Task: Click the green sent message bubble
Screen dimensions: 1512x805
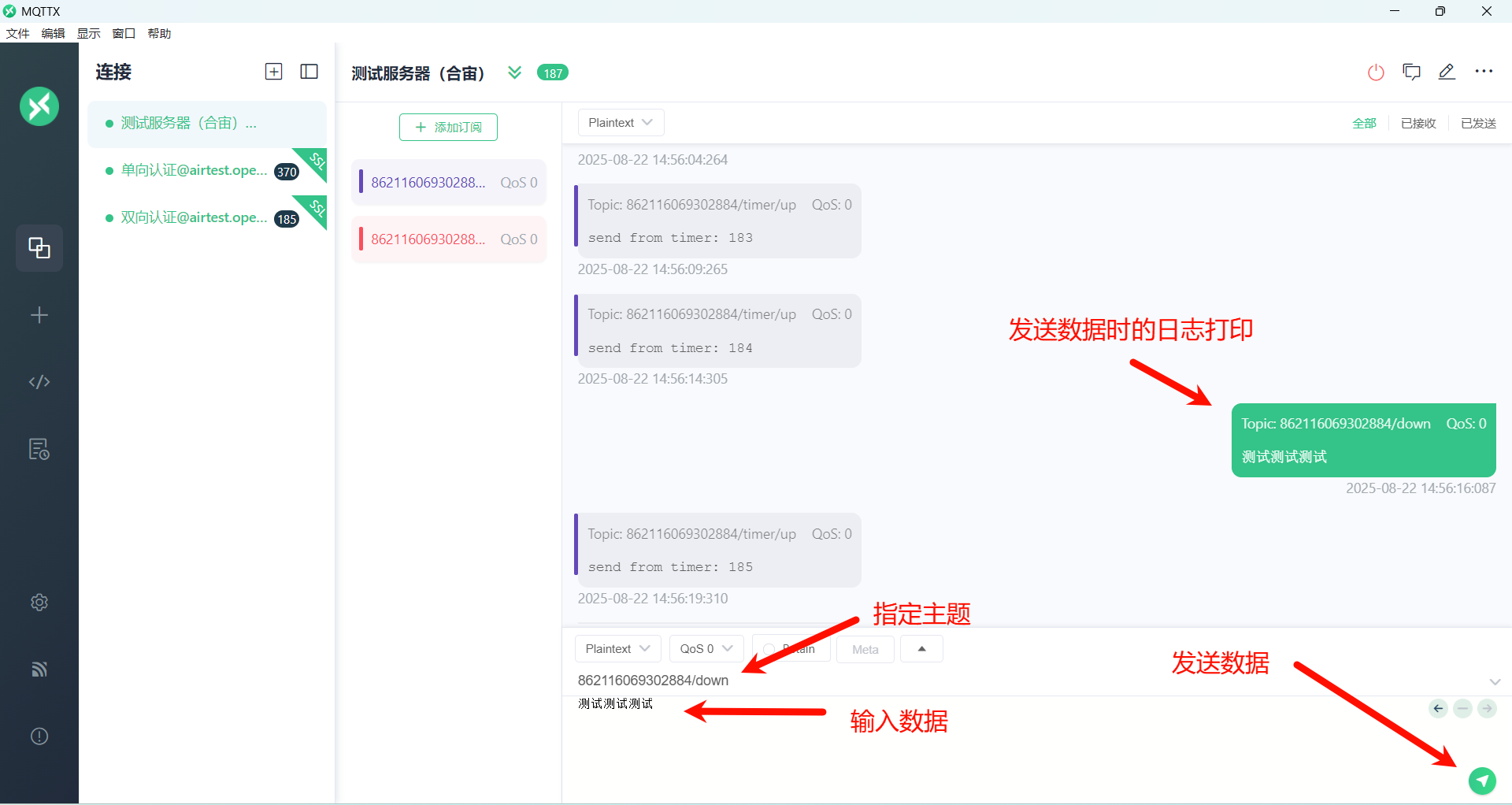Action: click(x=1363, y=440)
